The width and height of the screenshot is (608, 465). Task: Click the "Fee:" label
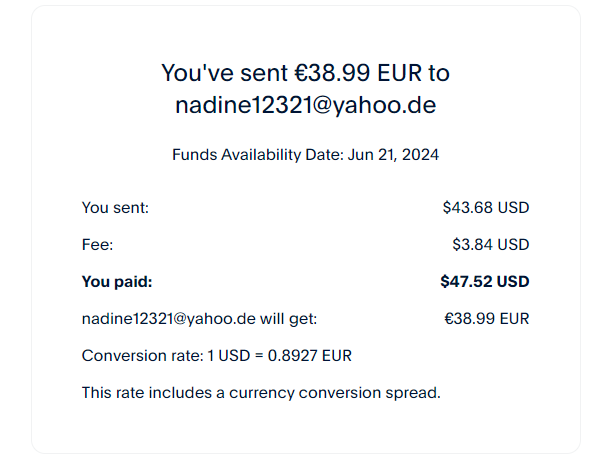[97, 245]
